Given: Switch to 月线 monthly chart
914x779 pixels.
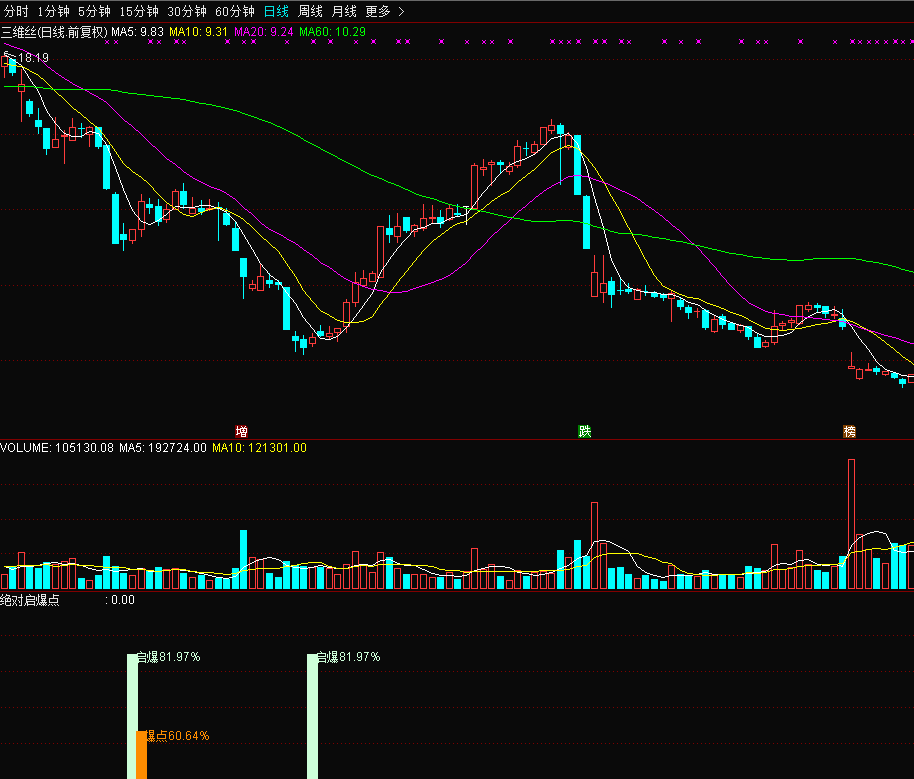Looking at the screenshot, I should click(x=343, y=11).
